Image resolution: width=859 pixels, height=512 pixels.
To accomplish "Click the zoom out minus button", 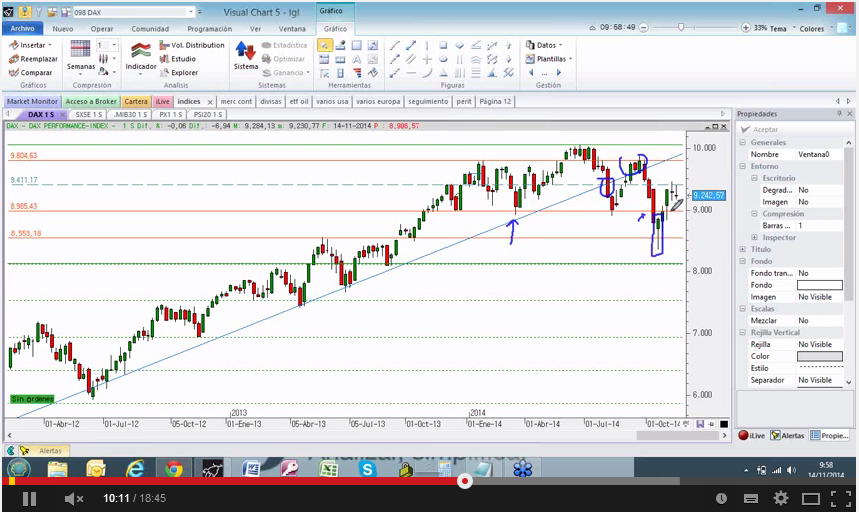I will click(644, 27).
